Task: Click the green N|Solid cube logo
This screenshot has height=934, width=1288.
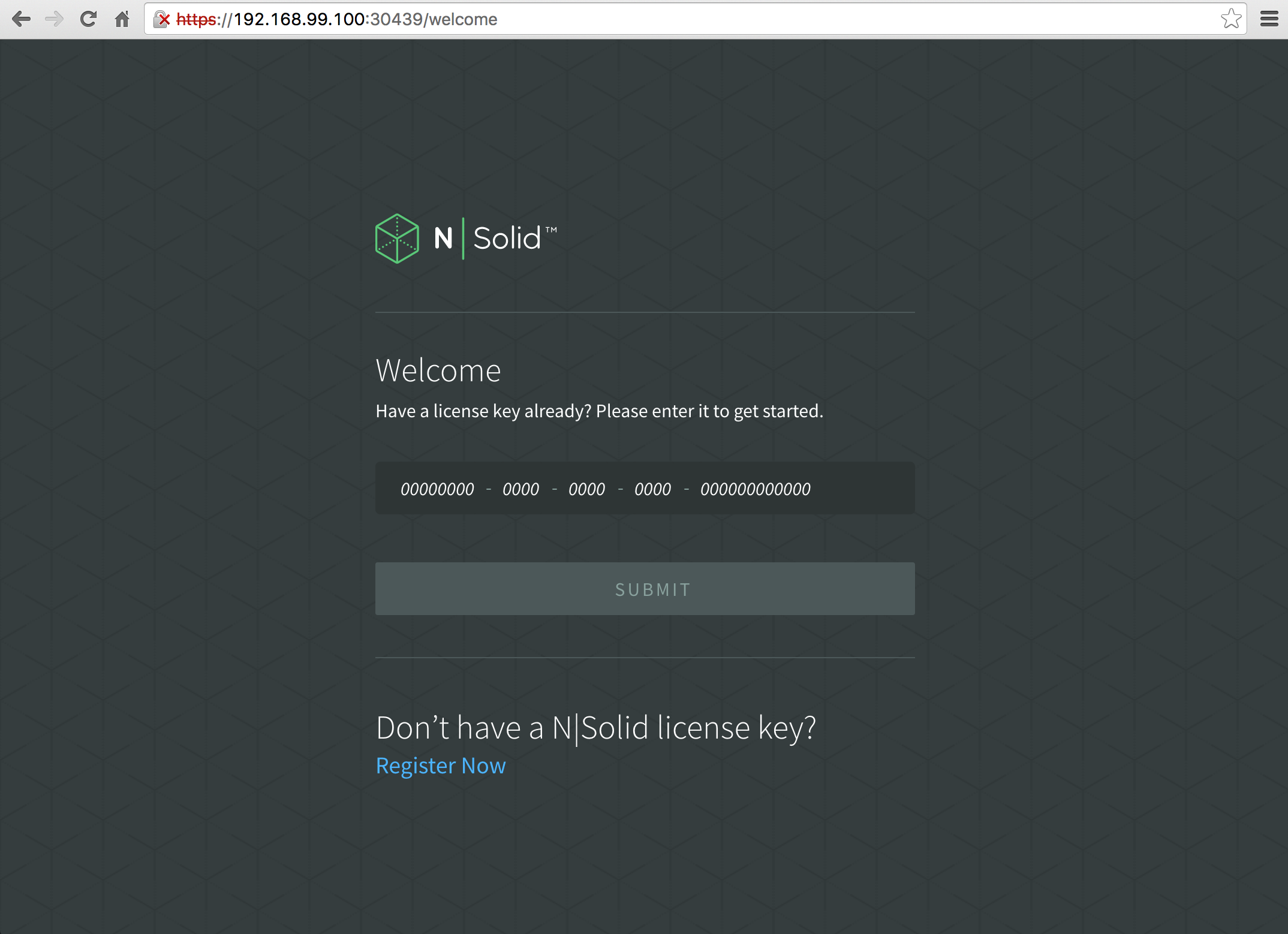Action: [397, 239]
